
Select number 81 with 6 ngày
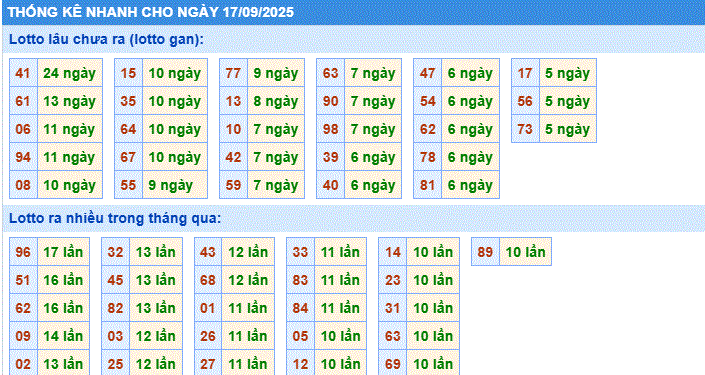428,185
